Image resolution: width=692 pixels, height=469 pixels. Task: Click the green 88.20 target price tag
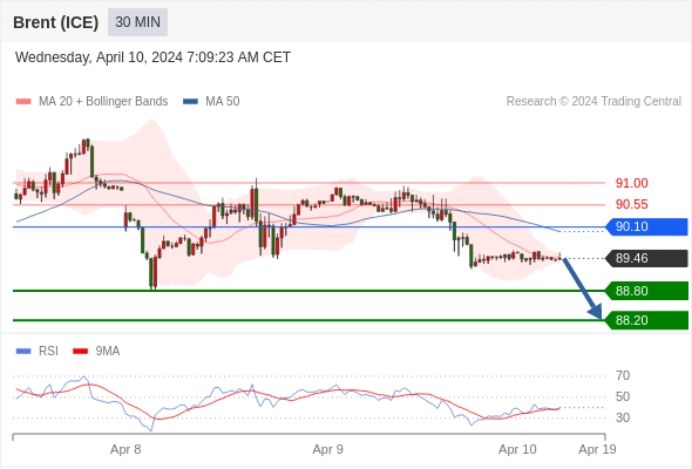click(x=647, y=320)
